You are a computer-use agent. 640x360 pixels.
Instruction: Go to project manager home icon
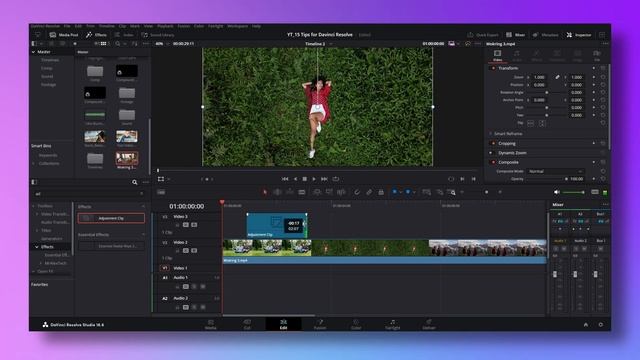click(586, 325)
